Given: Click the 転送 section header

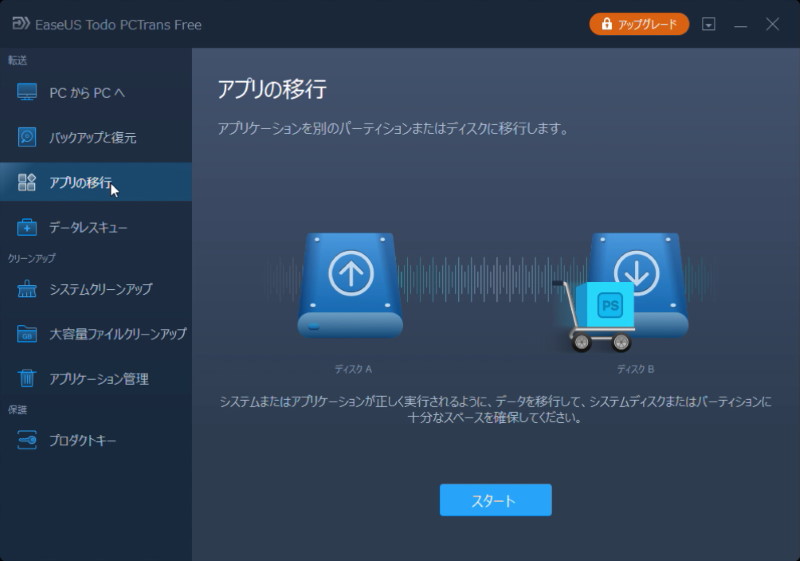Looking at the screenshot, I should click(17, 61).
